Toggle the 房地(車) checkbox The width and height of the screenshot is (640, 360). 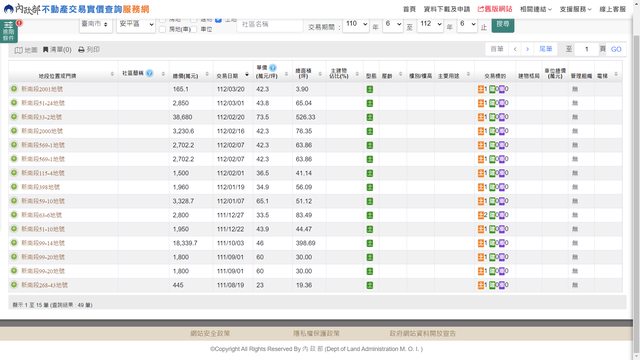162,29
